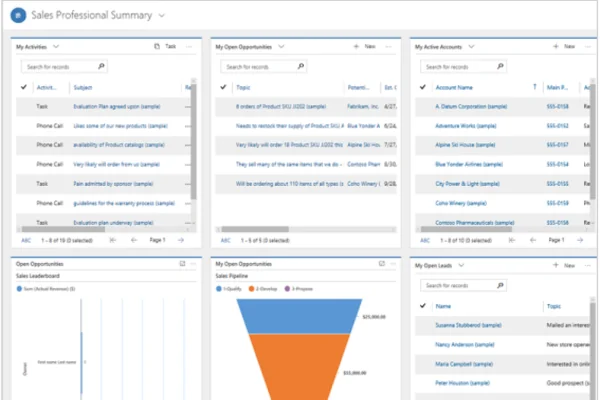
Task: Go to previous page in My Active Accounts
Action: pos(533,240)
